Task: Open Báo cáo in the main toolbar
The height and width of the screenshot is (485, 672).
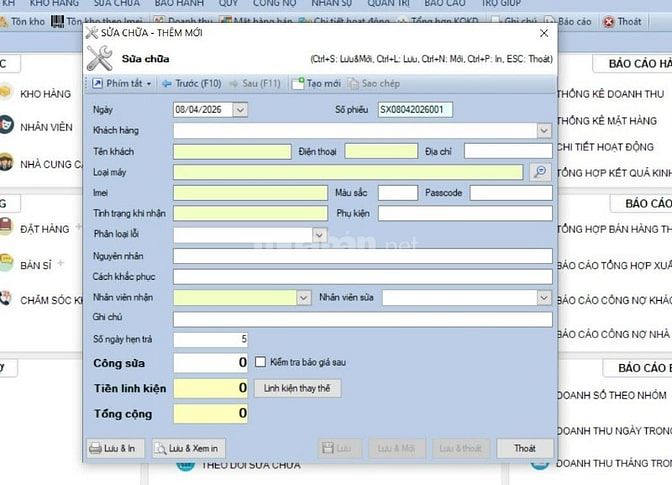Action: 569,22
